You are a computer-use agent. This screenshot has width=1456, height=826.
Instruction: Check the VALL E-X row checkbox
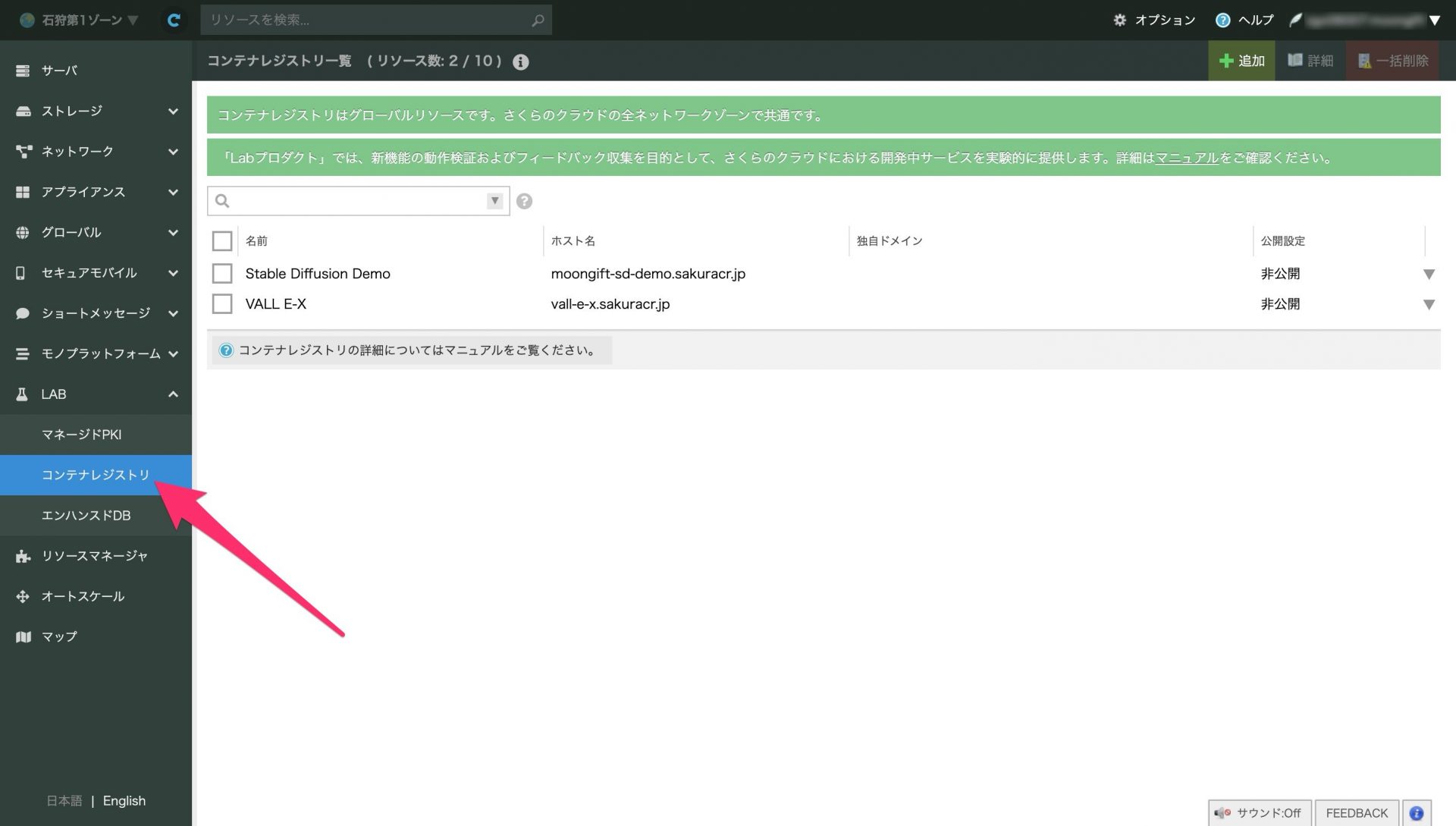tap(222, 304)
